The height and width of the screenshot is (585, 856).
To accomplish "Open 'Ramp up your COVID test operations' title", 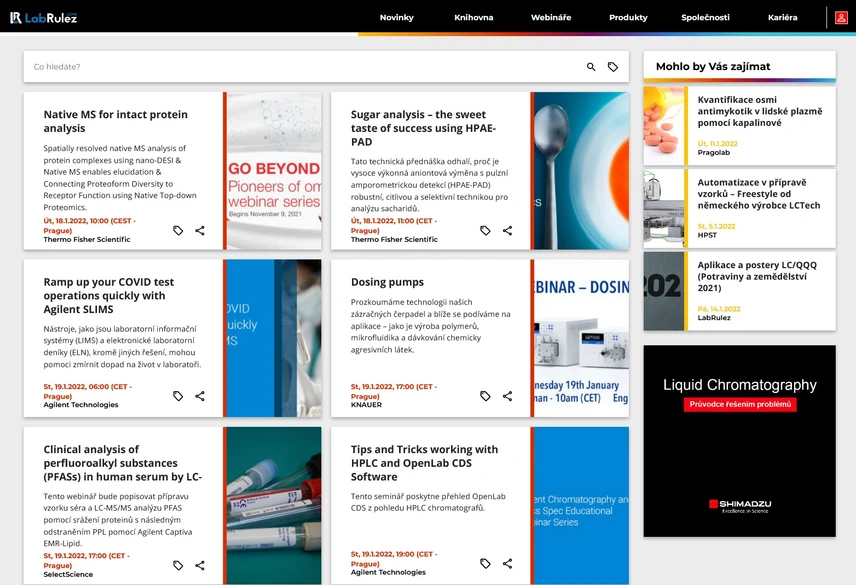I will pos(109,295).
